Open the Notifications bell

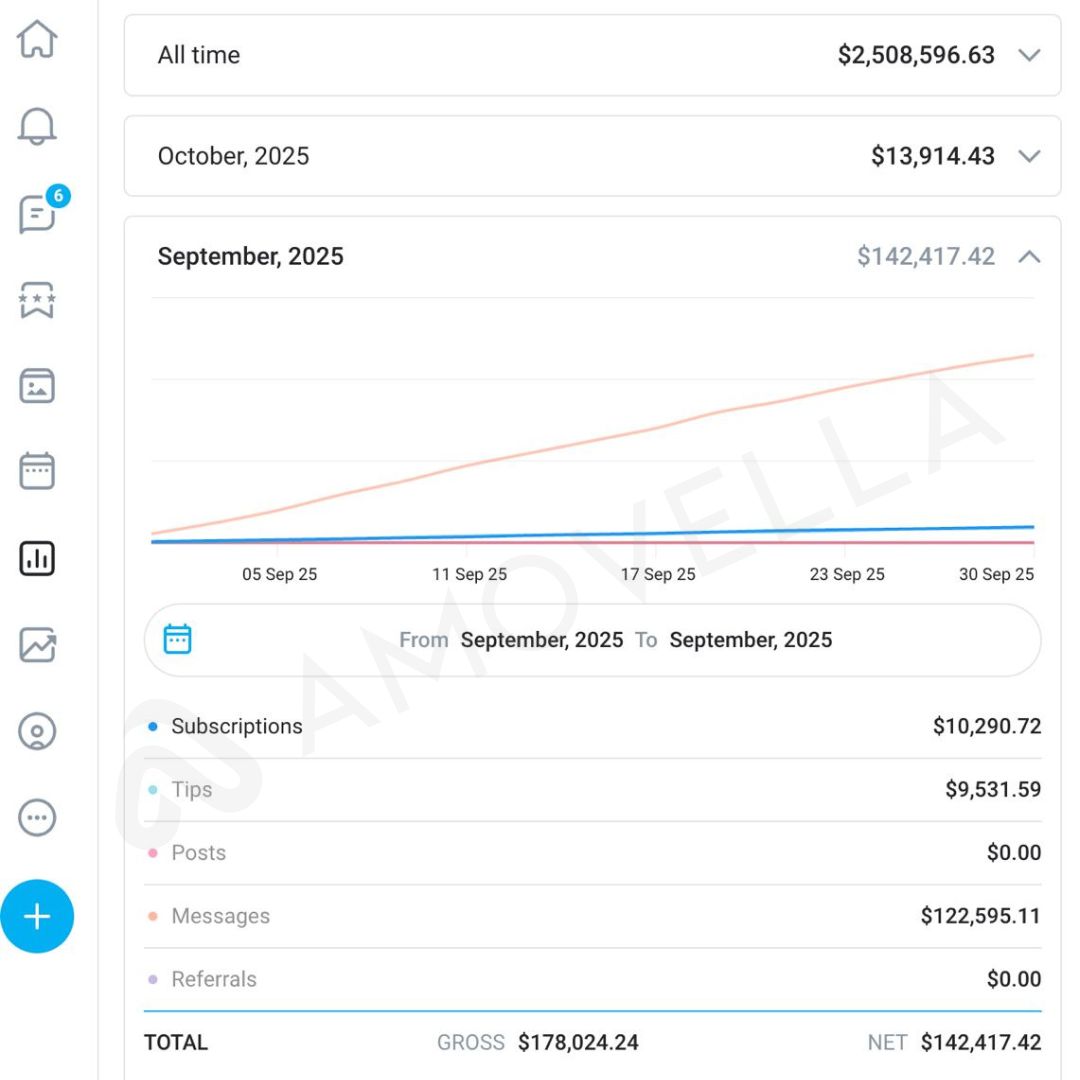click(x=37, y=127)
